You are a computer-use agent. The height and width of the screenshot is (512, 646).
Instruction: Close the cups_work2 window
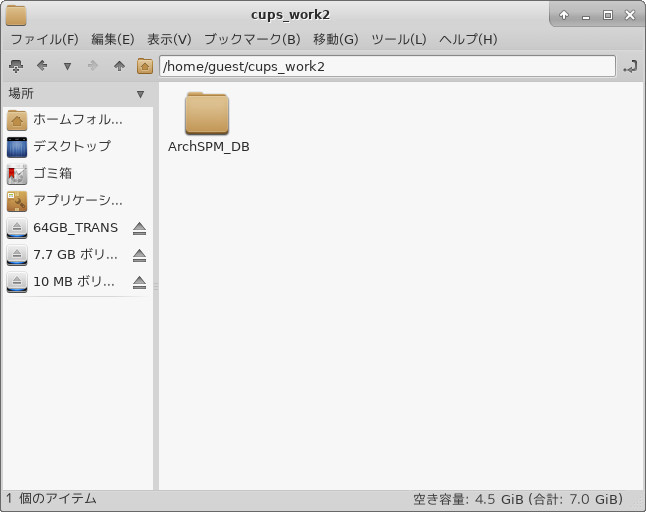pyautogui.click(x=630, y=15)
